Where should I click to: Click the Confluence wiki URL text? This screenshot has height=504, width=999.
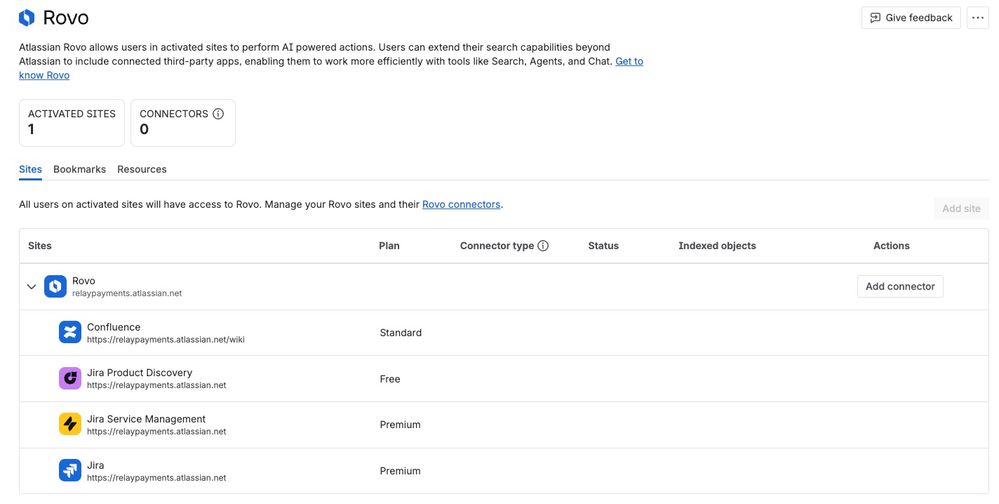coord(166,340)
